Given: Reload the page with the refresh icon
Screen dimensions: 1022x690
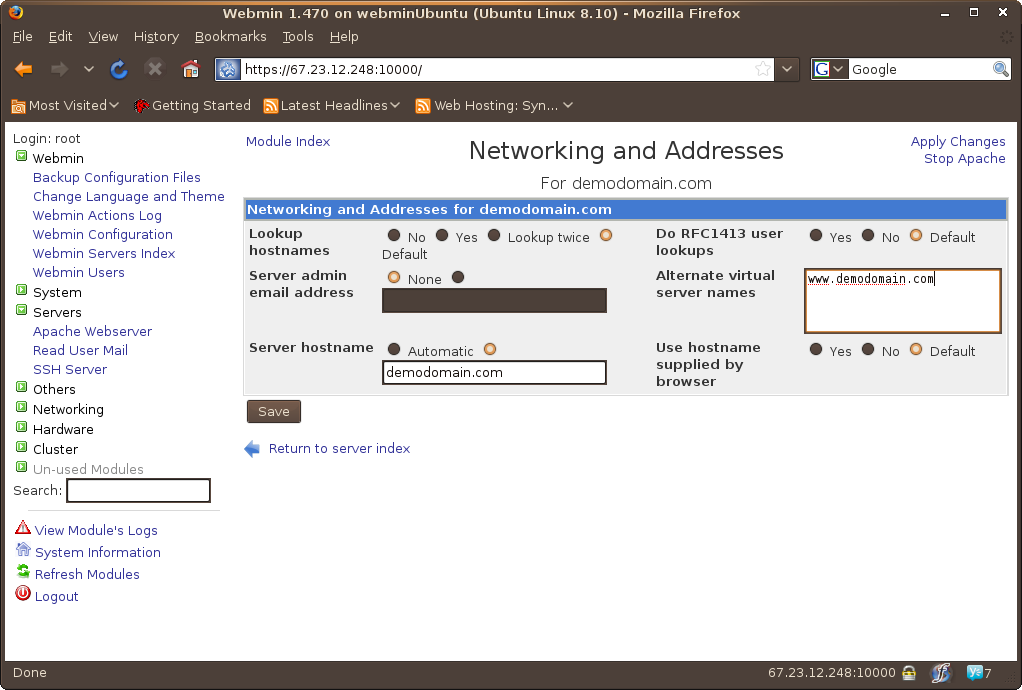Looking at the screenshot, I should (x=119, y=69).
